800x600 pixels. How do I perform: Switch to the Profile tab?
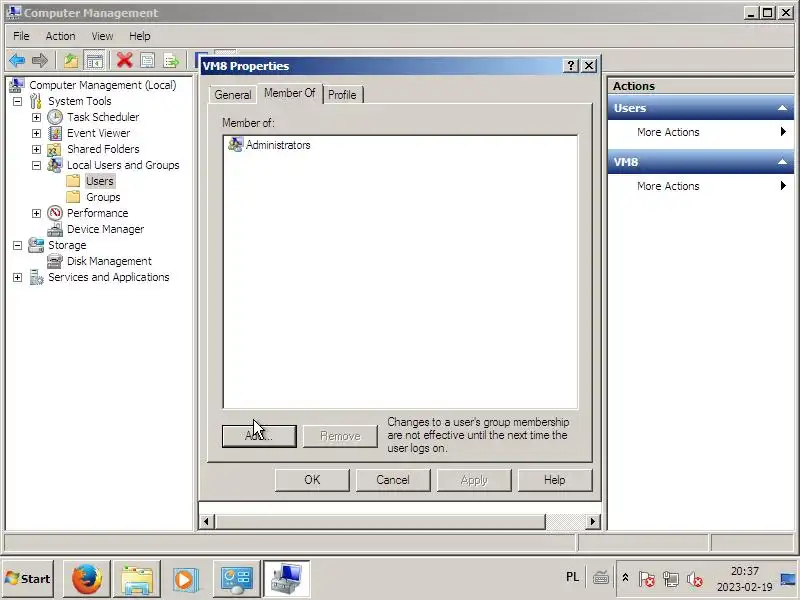(342, 95)
